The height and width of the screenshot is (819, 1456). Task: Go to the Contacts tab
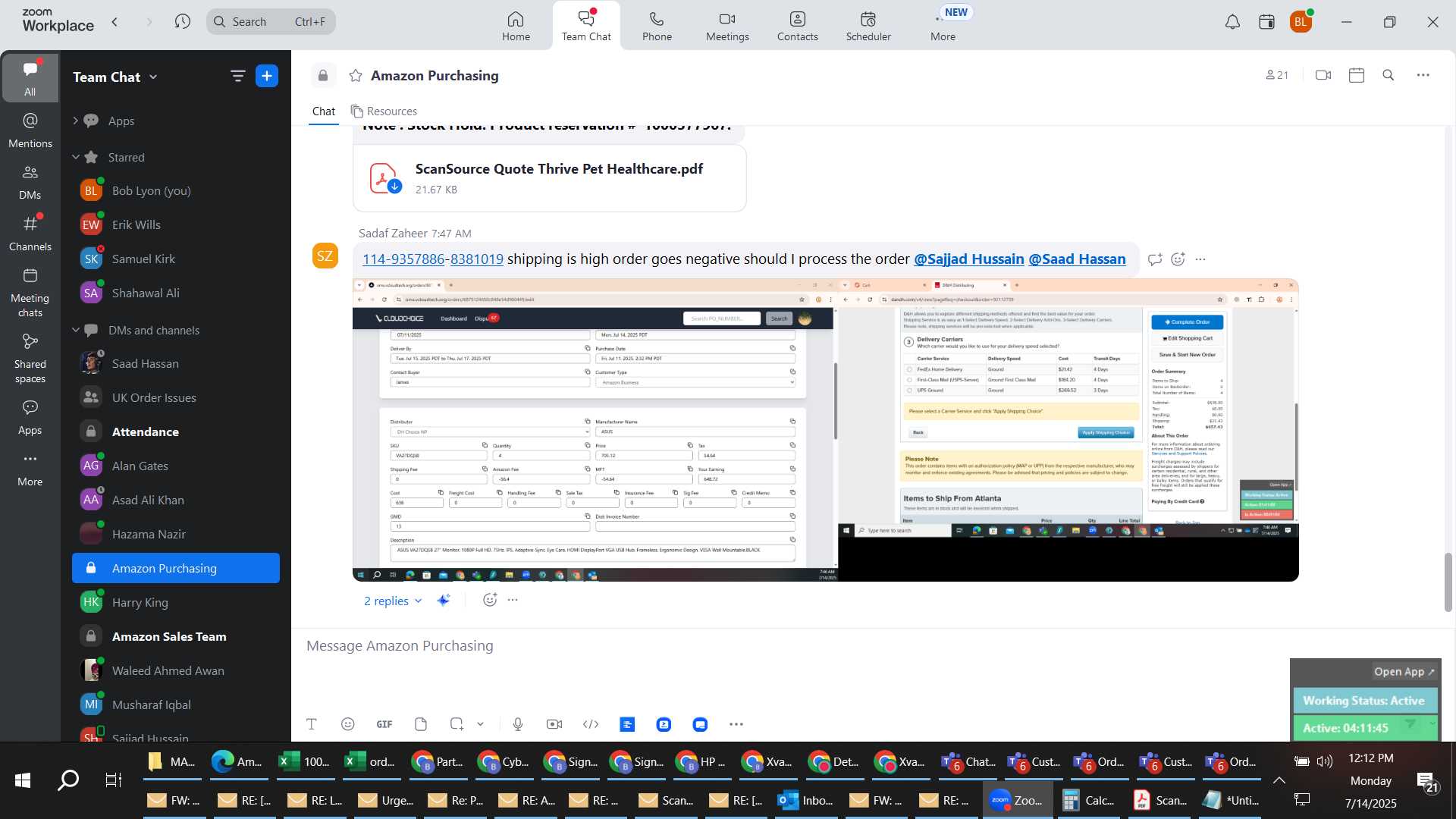[797, 26]
